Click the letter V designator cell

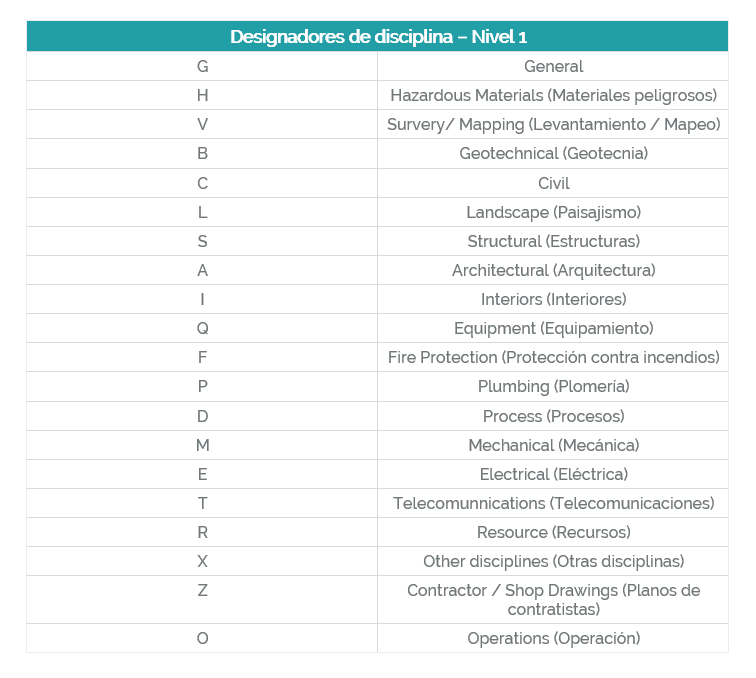coord(202,125)
